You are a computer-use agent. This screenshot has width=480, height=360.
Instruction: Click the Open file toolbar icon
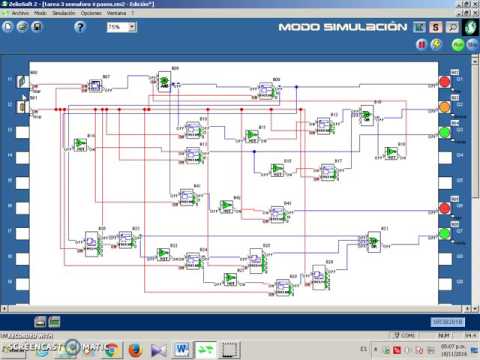(x=22, y=27)
